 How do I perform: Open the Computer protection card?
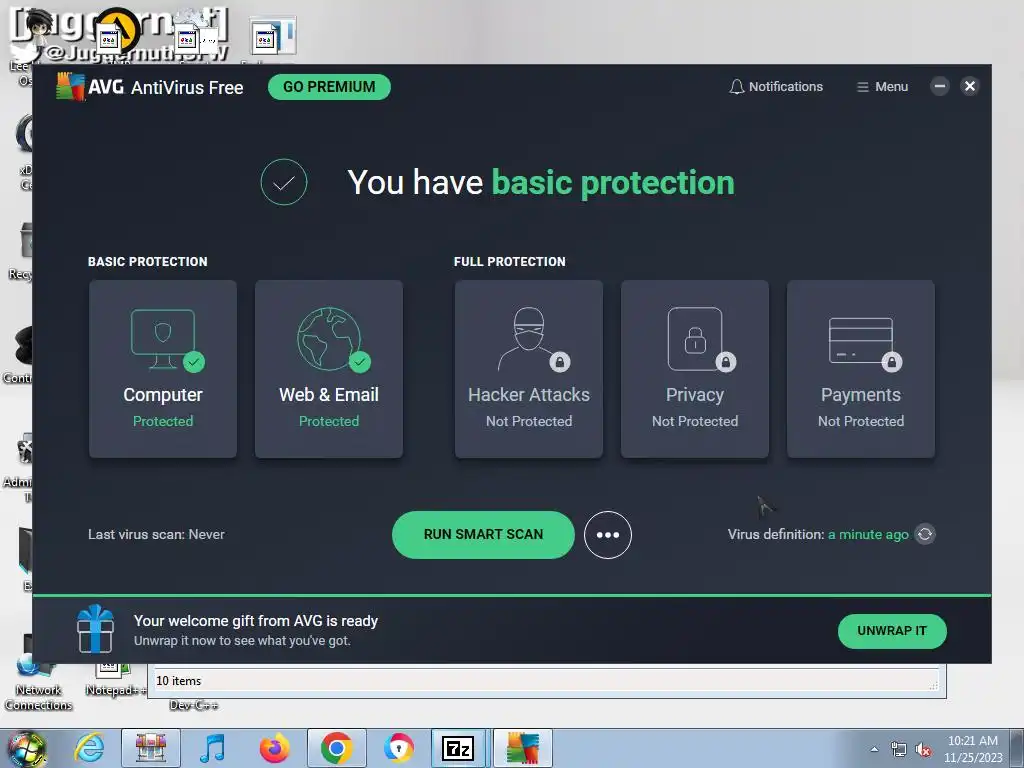pyautogui.click(x=163, y=369)
